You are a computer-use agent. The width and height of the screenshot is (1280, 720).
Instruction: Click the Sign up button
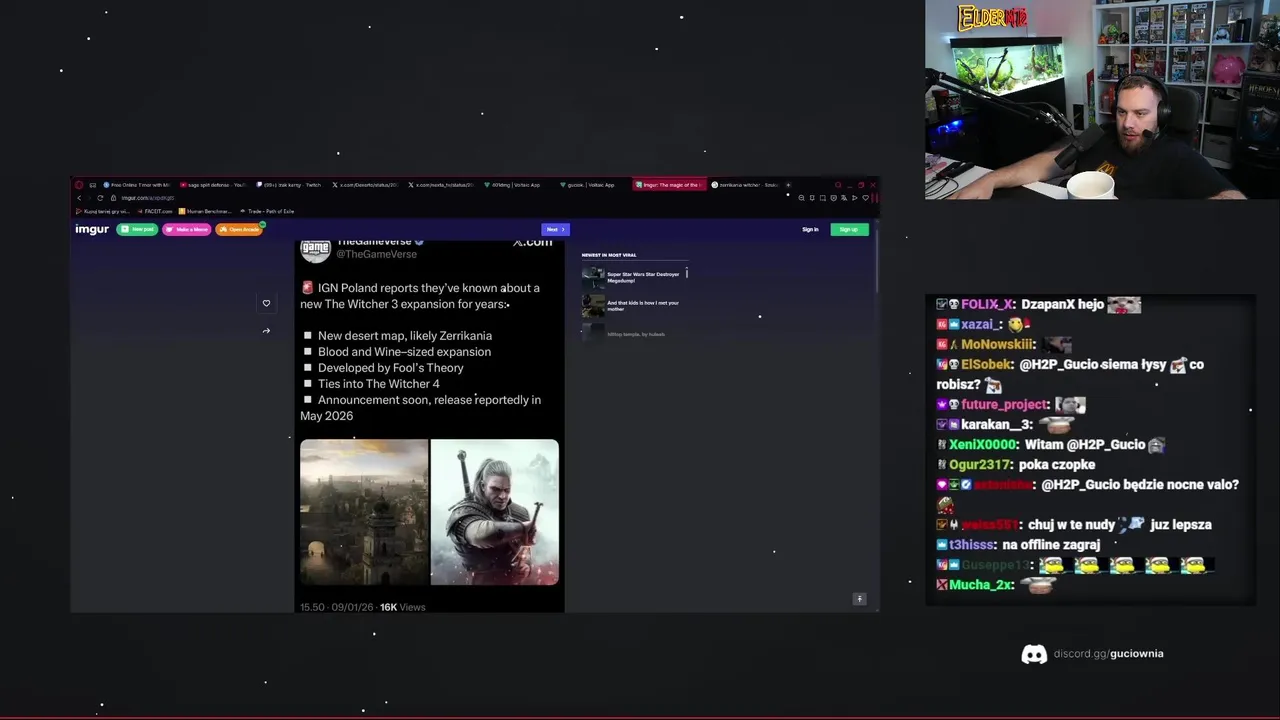coord(849,229)
